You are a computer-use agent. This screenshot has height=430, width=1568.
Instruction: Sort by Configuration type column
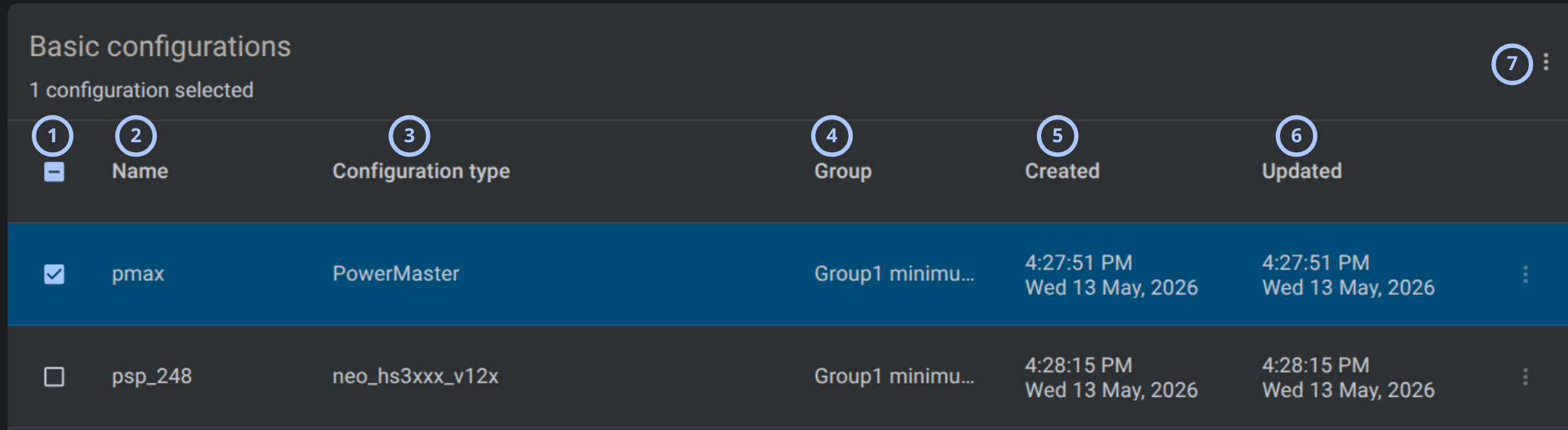pos(421,171)
